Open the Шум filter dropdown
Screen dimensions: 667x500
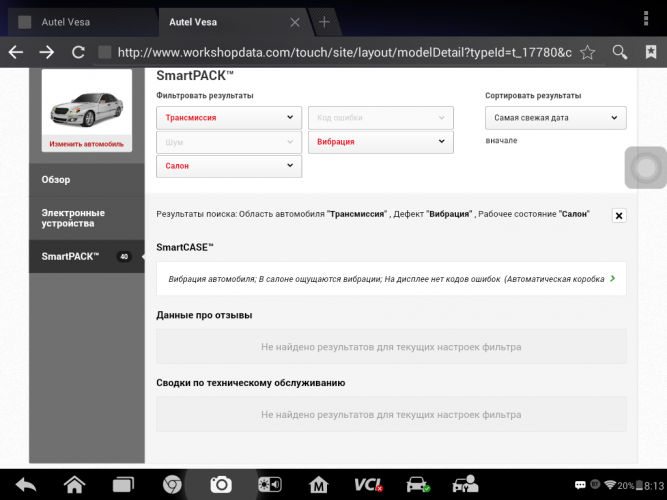[x=229, y=142]
